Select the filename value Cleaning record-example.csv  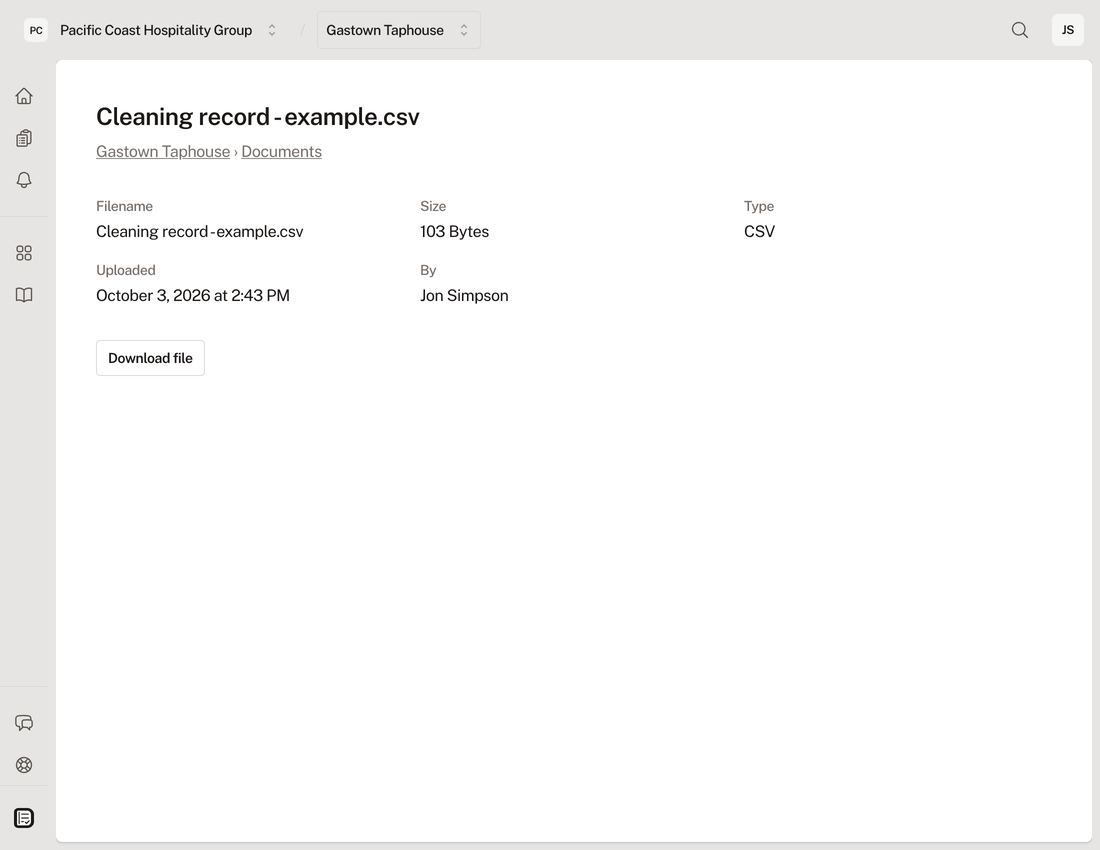[x=200, y=231]
